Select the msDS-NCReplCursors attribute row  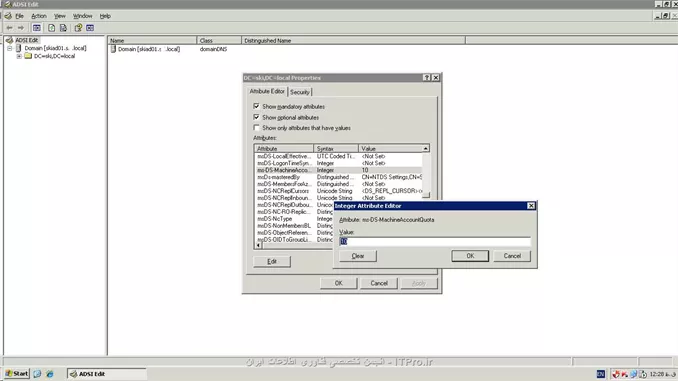(x=339, y=191)
